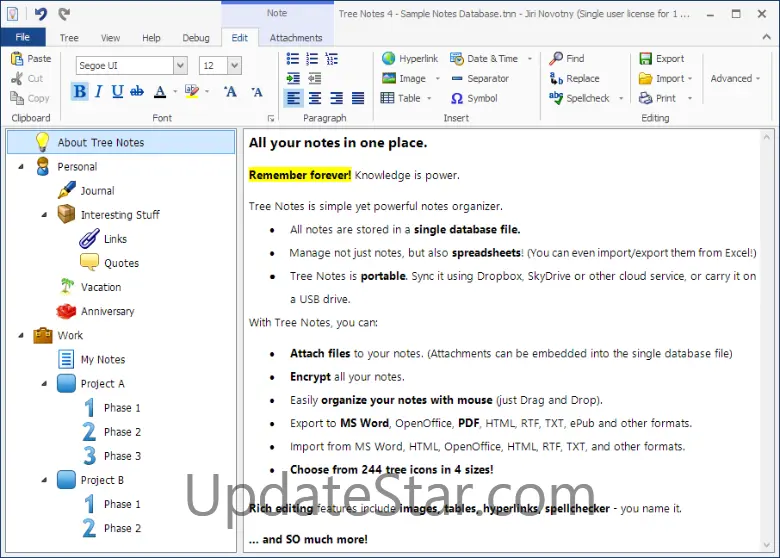
Task: Align text left
Action: click(x=293, y=98)
